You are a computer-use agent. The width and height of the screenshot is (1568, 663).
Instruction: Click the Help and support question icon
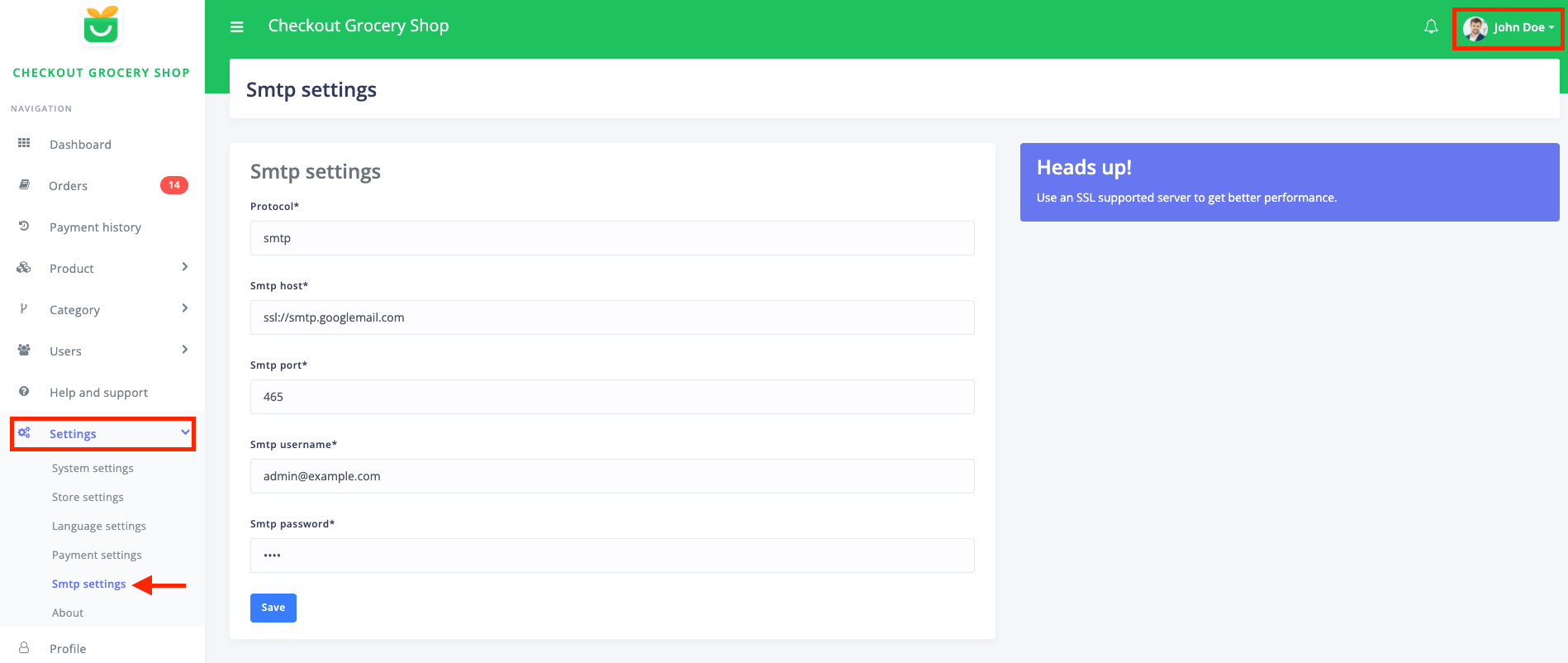[x=24, y=391]
